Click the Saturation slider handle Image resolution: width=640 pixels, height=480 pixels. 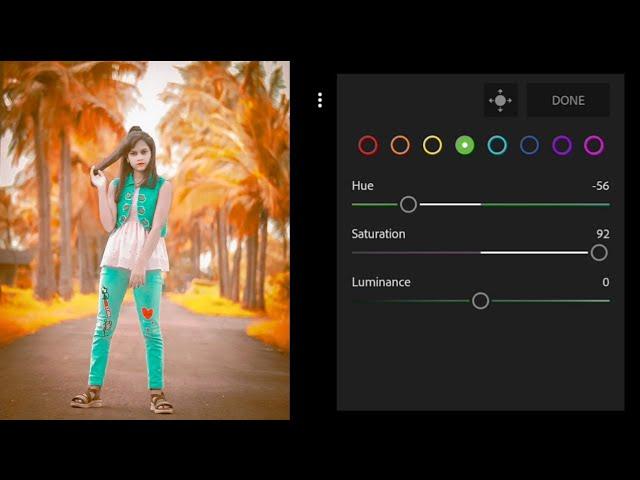(x=599, y=252)
